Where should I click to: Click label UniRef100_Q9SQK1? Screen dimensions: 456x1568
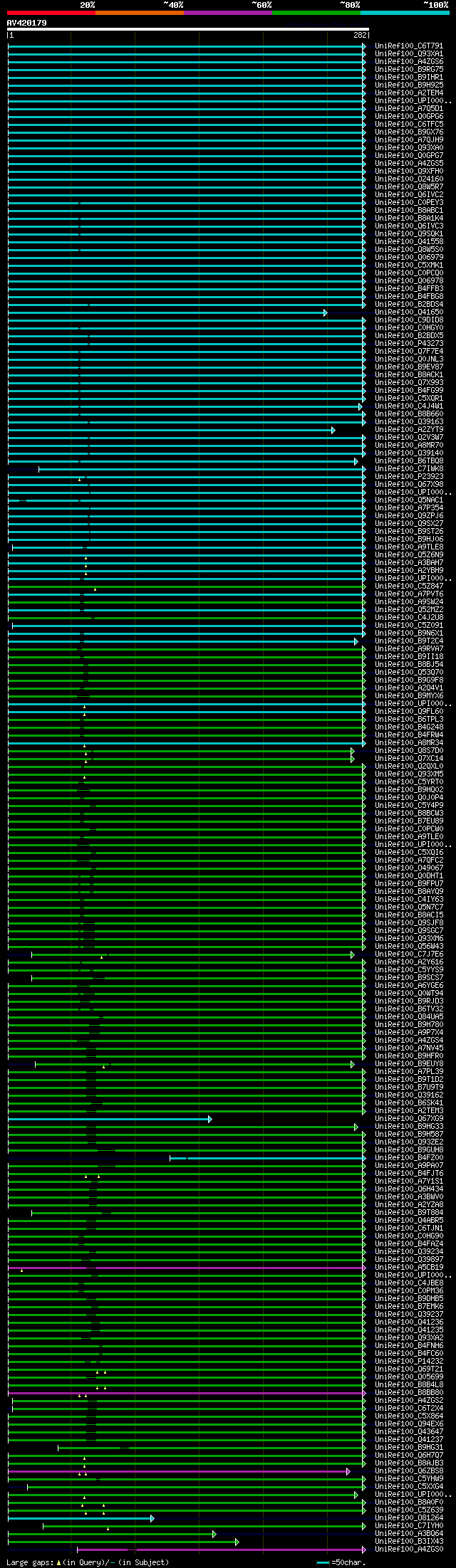point(409,234)
